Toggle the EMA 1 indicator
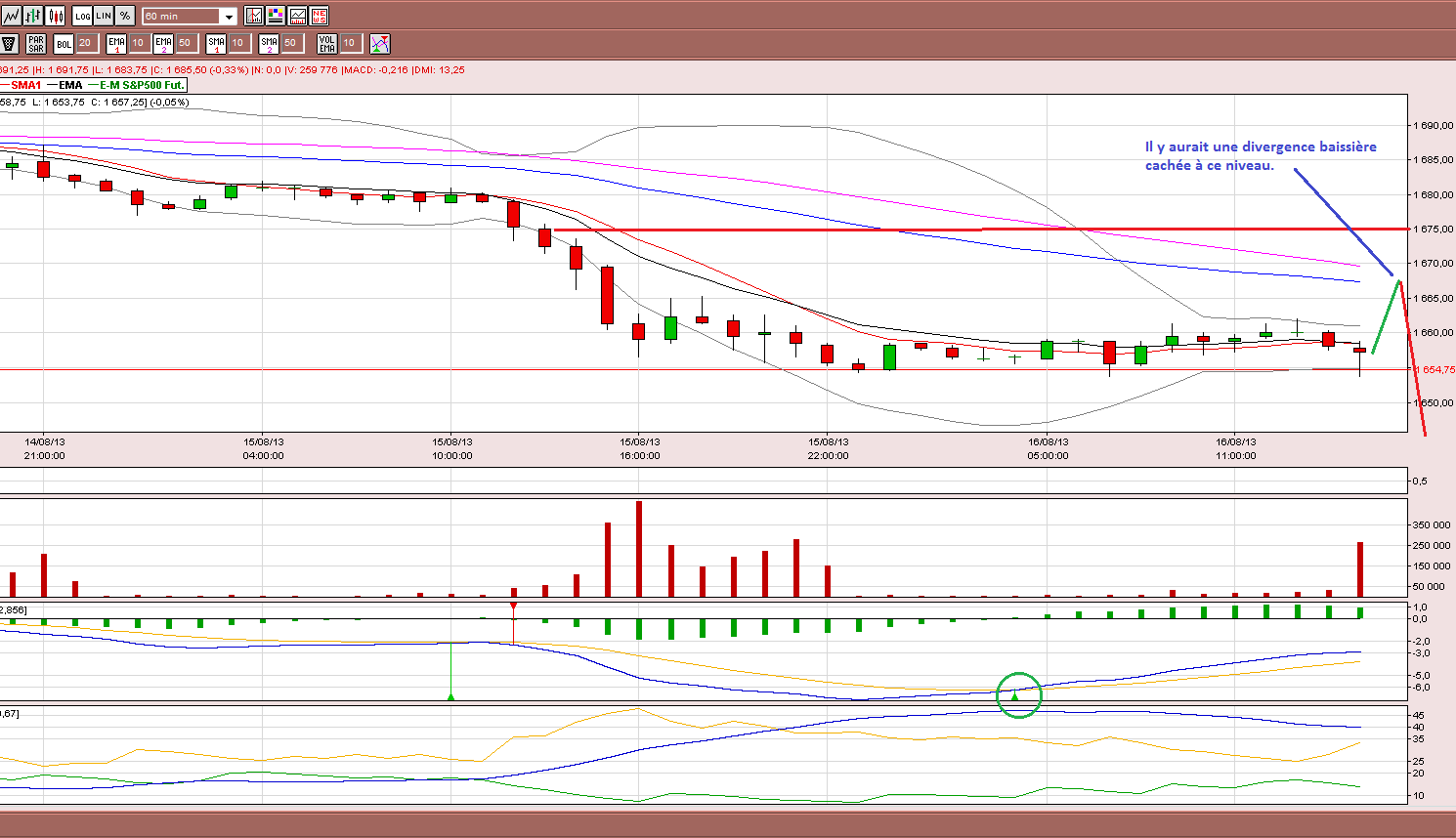Image resolution: width=1456 pixels, height=838 pixels. 117,43
